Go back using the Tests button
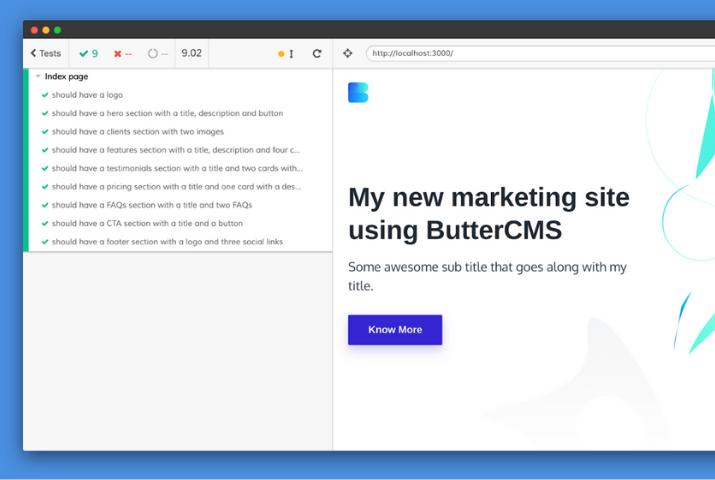 pyautogui.click(x=45, y=54)
